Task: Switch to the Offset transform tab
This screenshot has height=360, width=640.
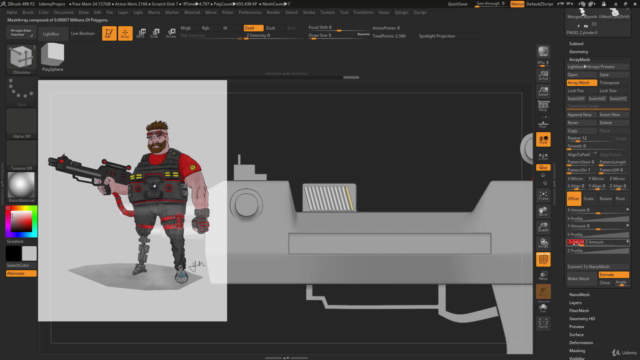Action: (x=573, y=199)
